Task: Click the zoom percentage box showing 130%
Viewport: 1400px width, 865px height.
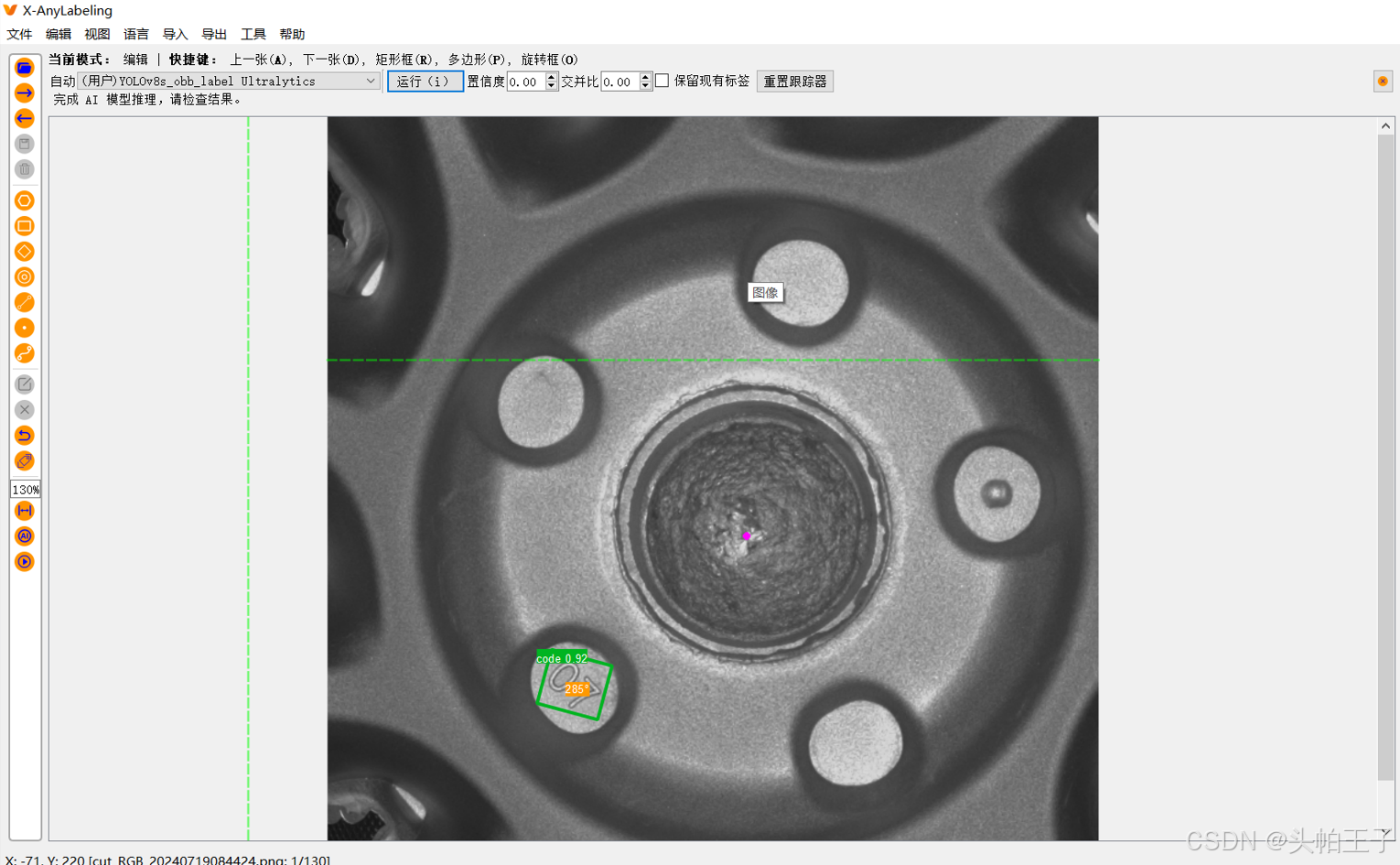Action: pos(26,490)
